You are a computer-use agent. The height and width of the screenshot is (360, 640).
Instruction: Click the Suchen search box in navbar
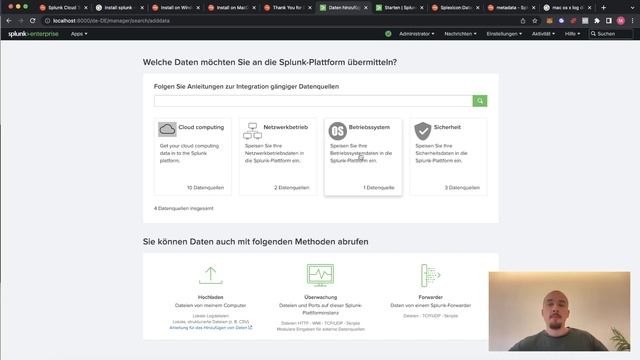click(x=611, y=34)
